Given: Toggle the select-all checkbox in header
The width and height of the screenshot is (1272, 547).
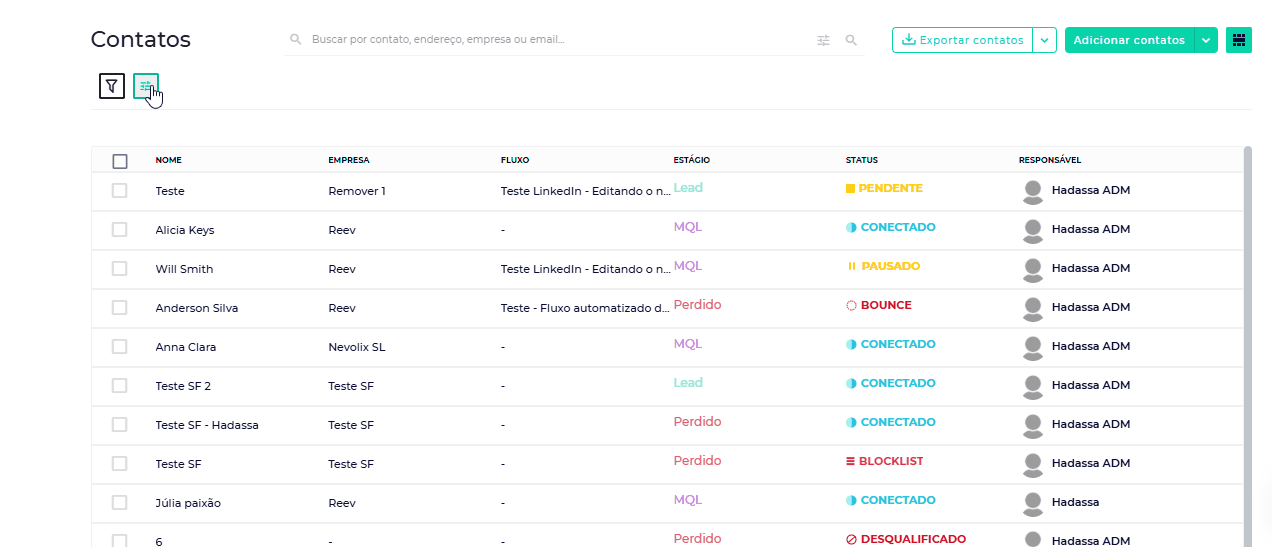Looking at the screenshot, I should 120,161.
